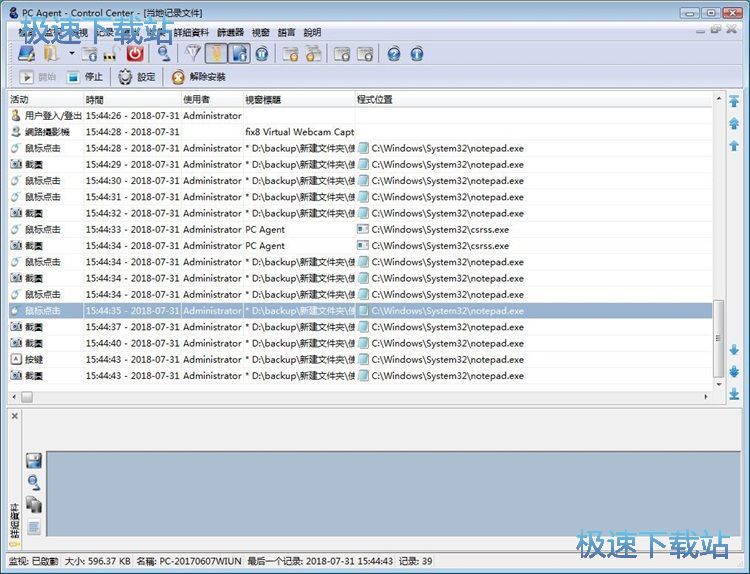Click the red power icon in toolbar
Screen dimensions: 750x574
(134, 54)
